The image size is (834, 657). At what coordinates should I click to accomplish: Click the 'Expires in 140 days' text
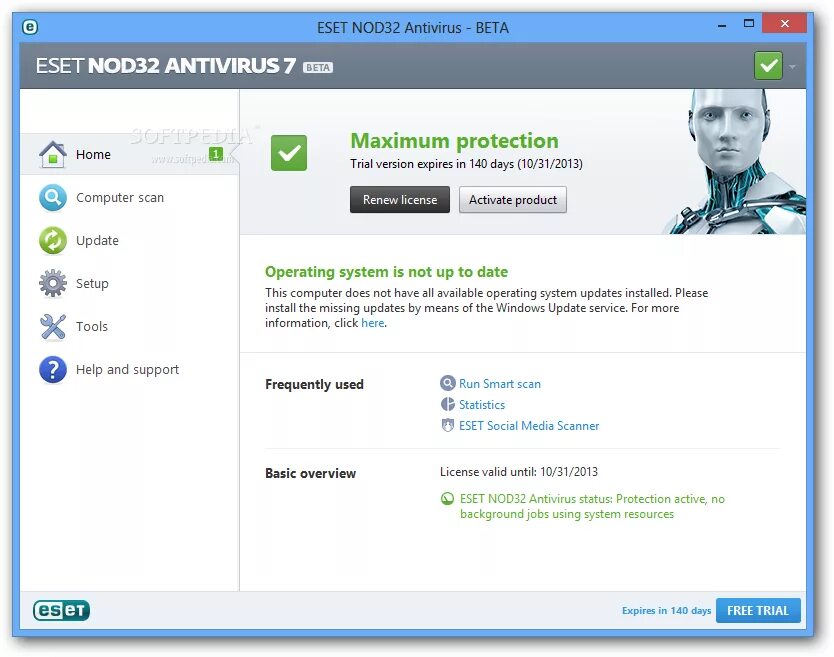click(x=666, y=610)
